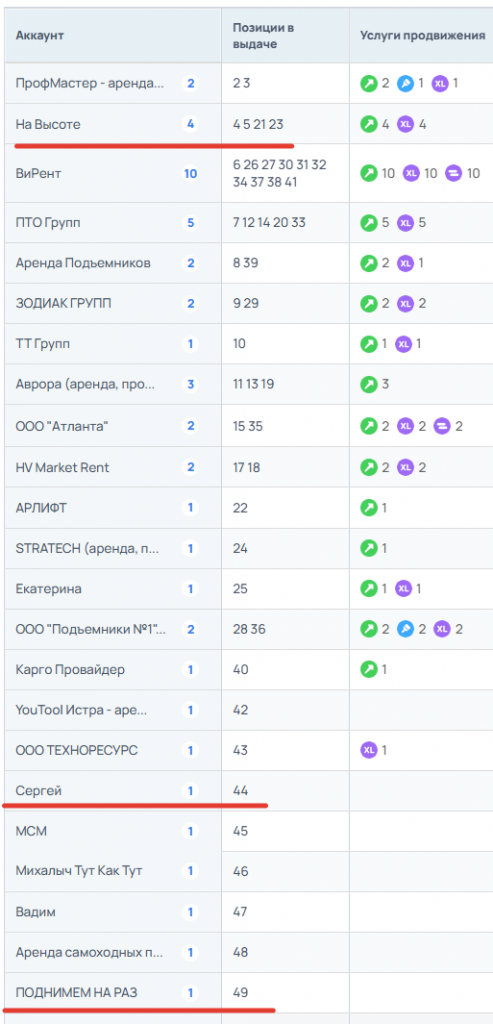Click position value 44 in Сергей row

(240, 790)
